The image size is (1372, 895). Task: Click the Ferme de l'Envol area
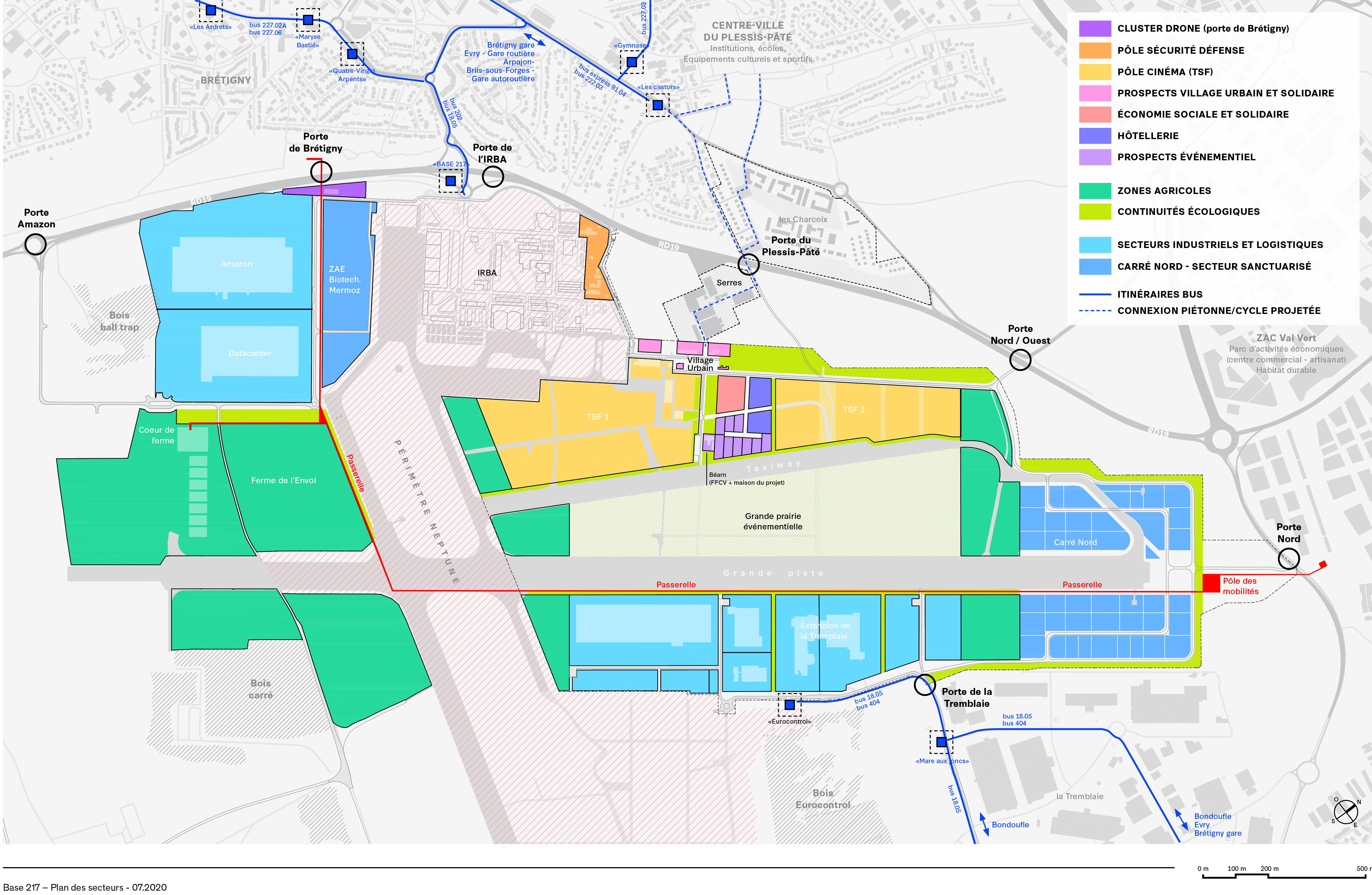283,480
